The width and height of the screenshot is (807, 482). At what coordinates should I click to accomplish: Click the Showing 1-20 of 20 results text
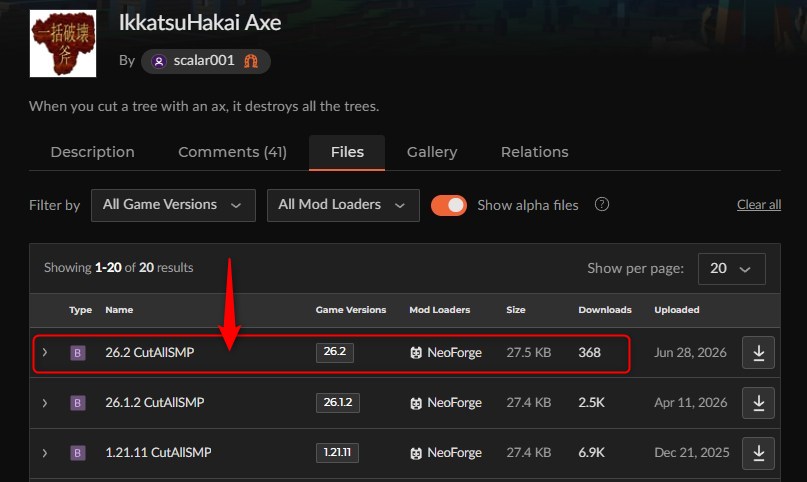tap(118, 267)
